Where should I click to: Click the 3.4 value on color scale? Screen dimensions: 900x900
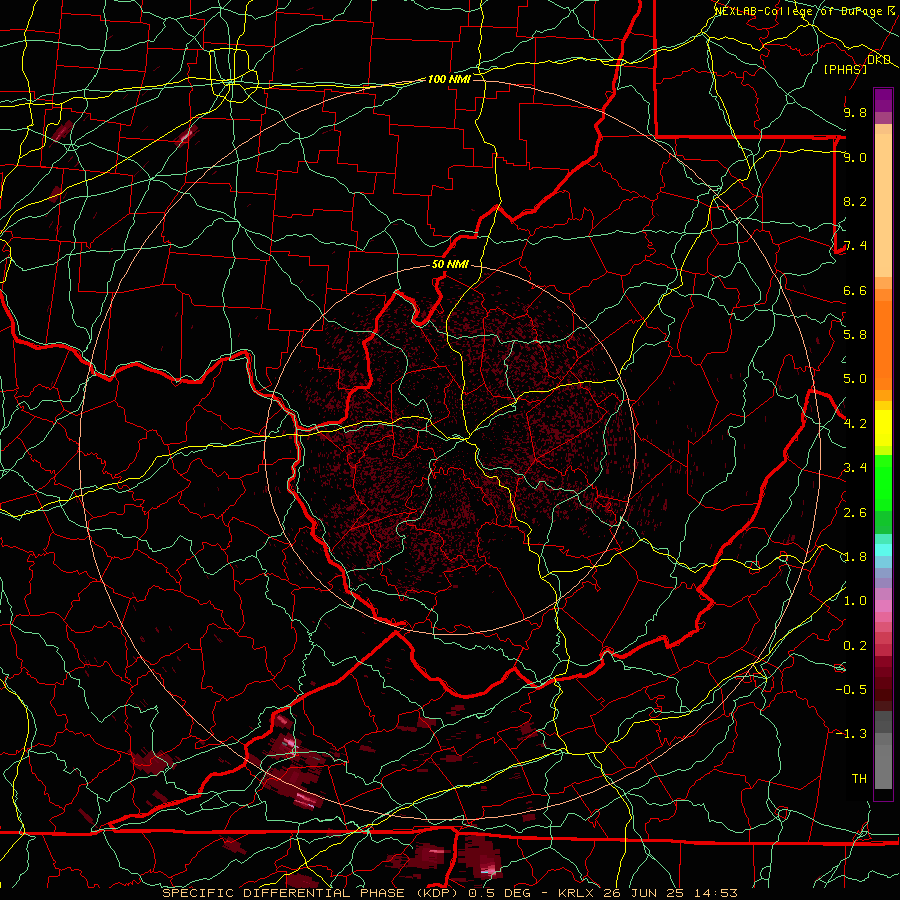[x=855, y=468]
